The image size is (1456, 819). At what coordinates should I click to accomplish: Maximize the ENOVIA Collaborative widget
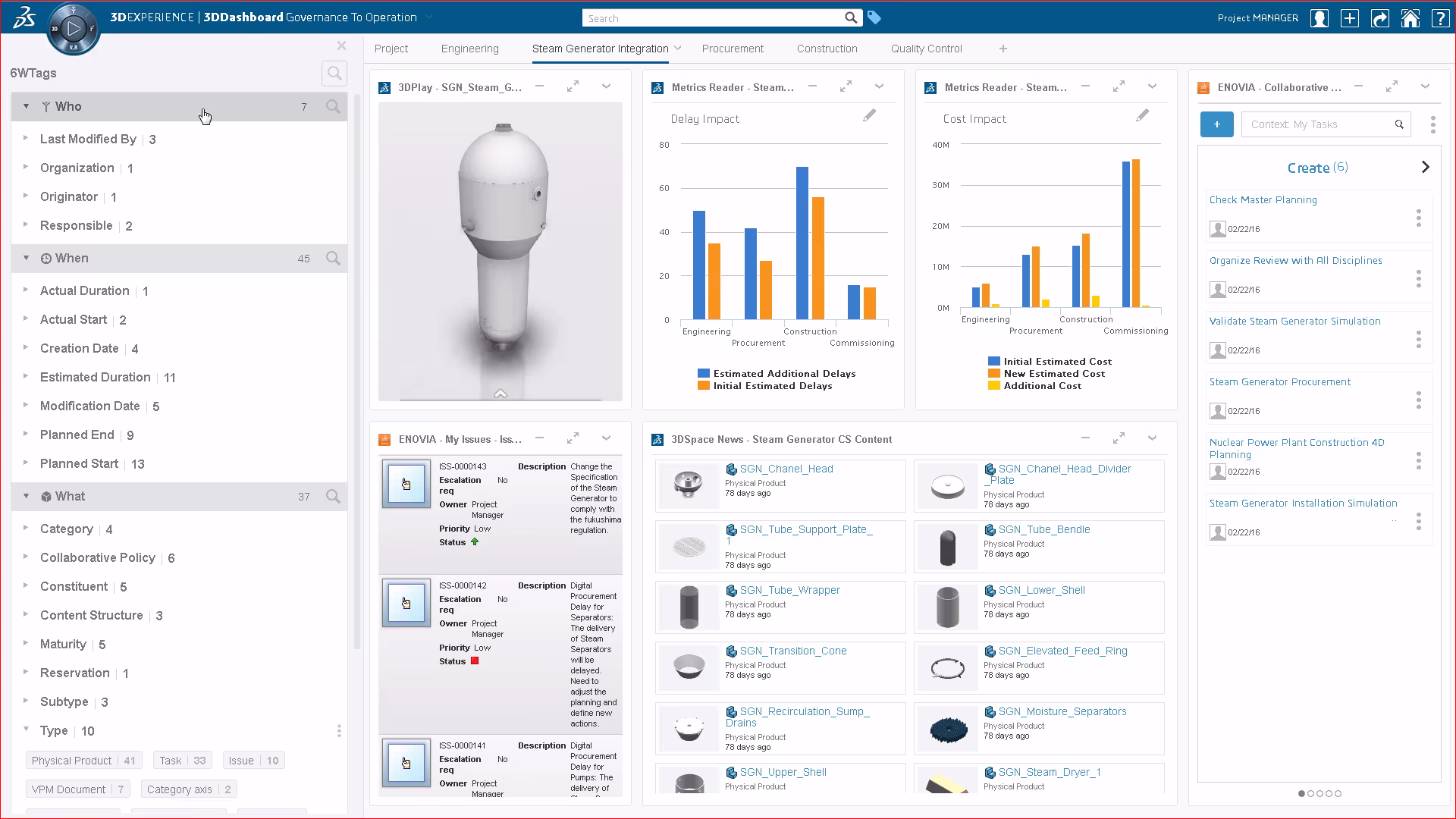coord(1392,87)
